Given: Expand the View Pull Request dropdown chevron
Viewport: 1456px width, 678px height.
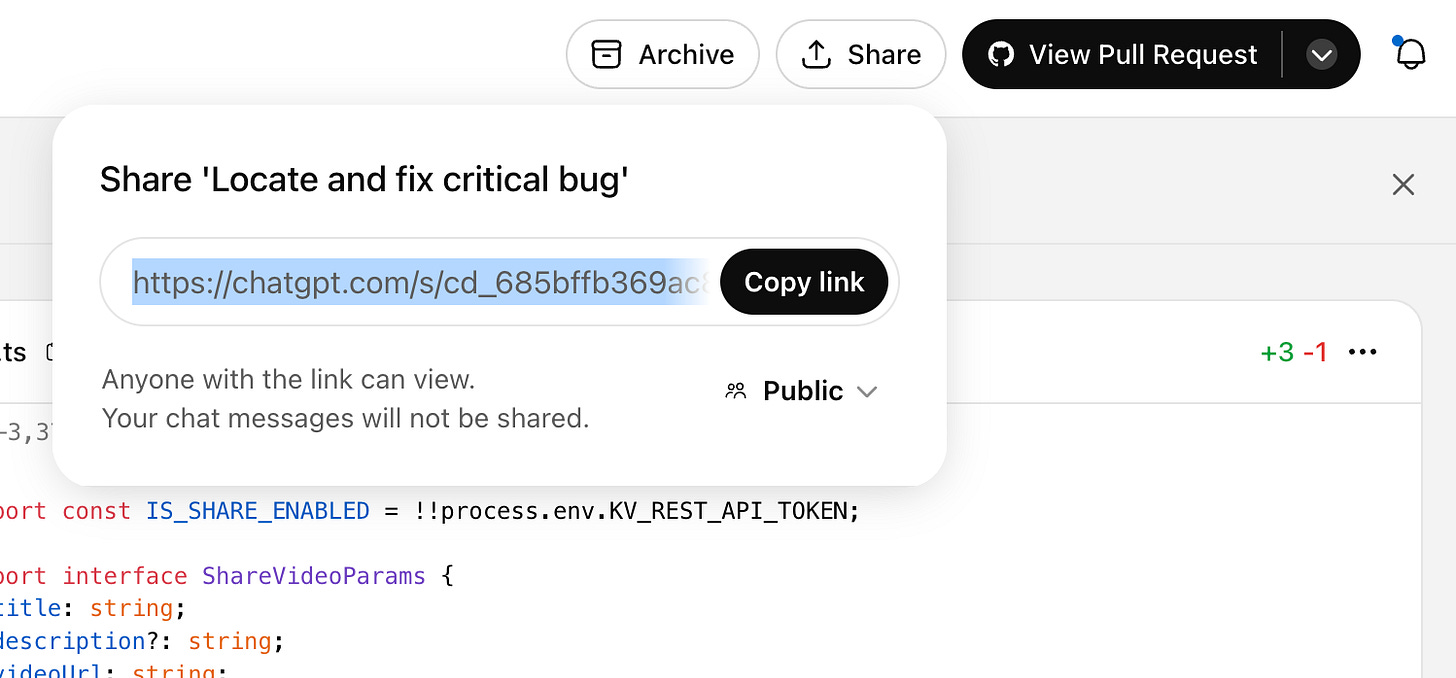Looking at the screenshot, I should [1322, 54].
